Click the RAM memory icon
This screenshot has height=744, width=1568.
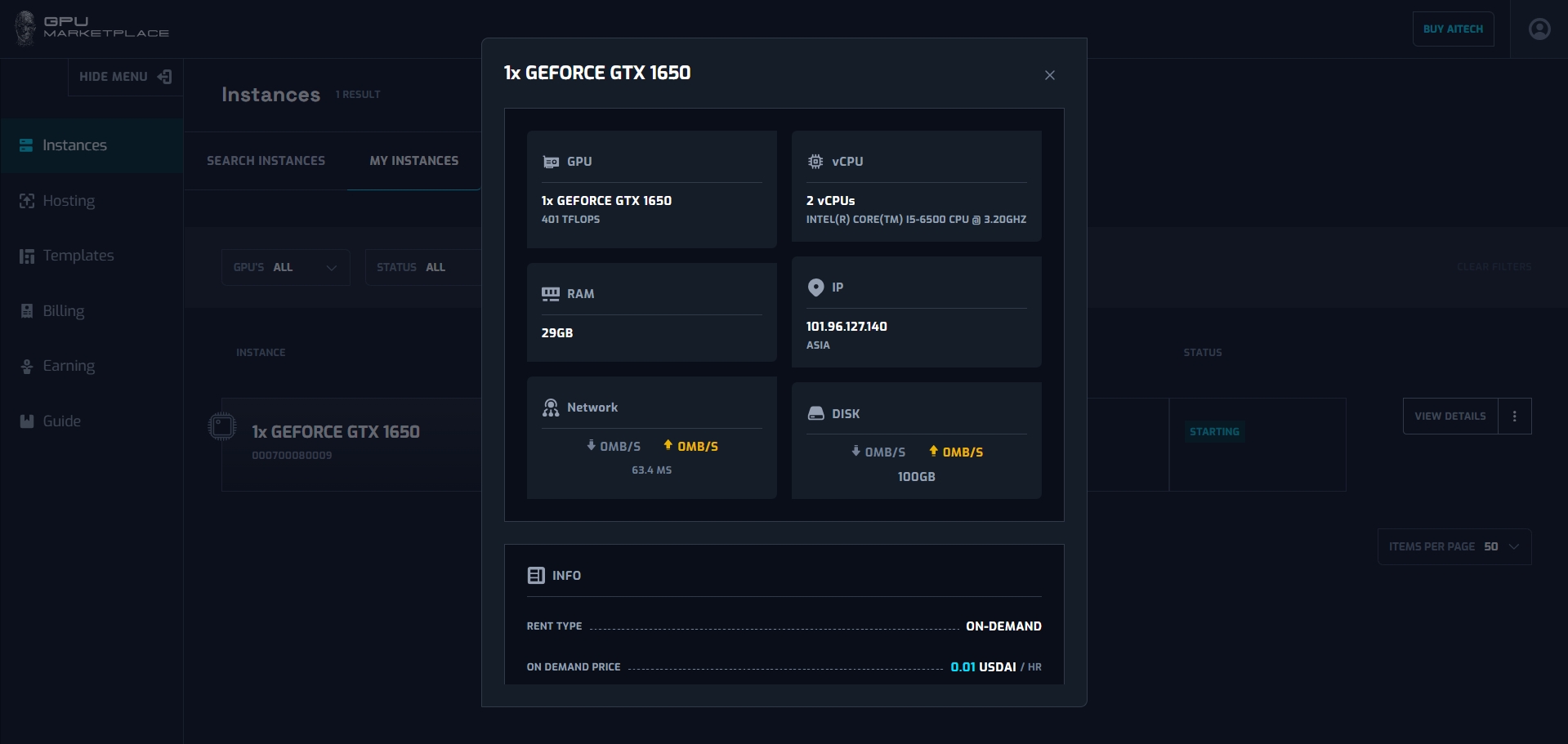pyautogui.click(x=551, y=294)
